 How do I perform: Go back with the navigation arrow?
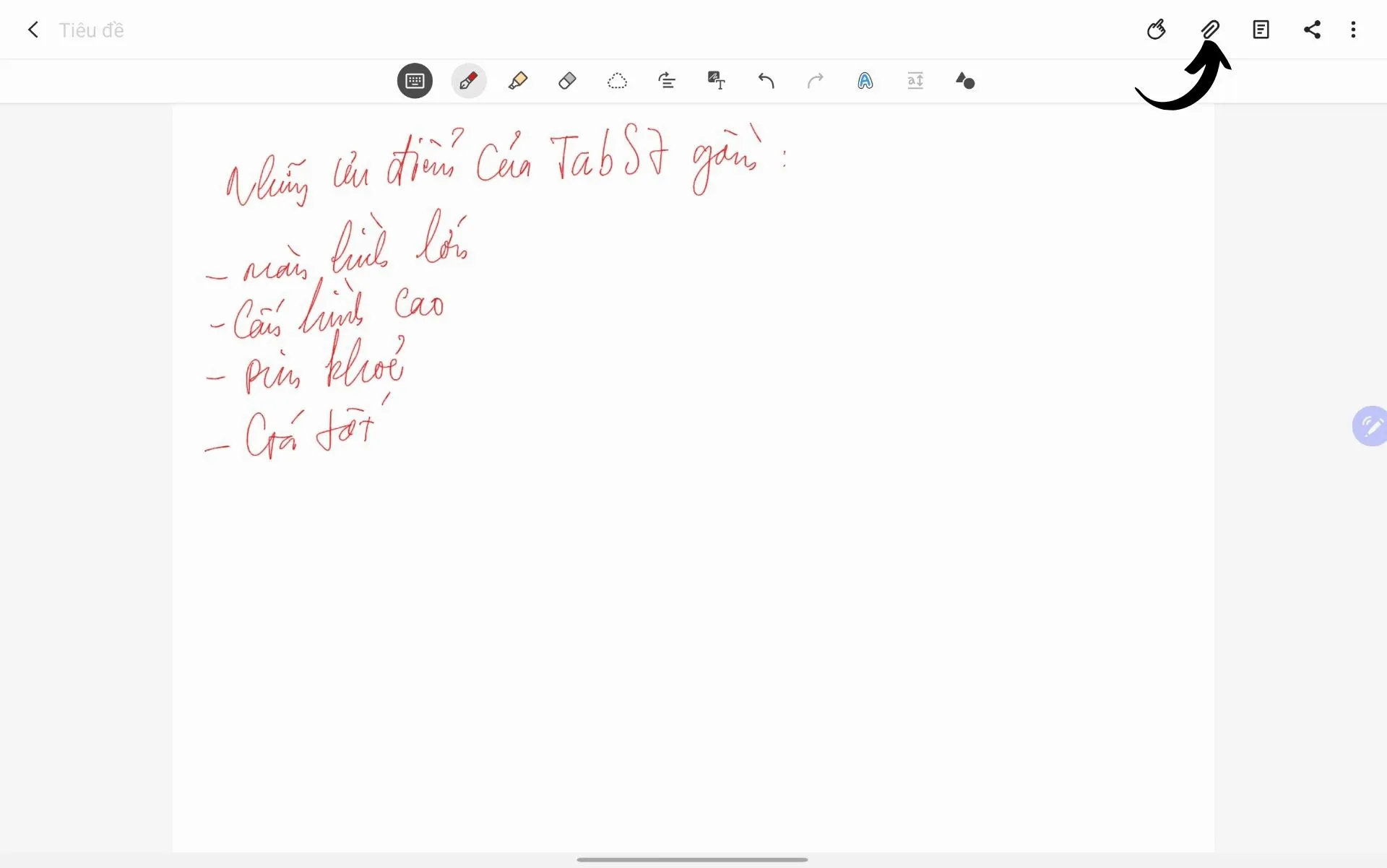click(x=33, y=30)
